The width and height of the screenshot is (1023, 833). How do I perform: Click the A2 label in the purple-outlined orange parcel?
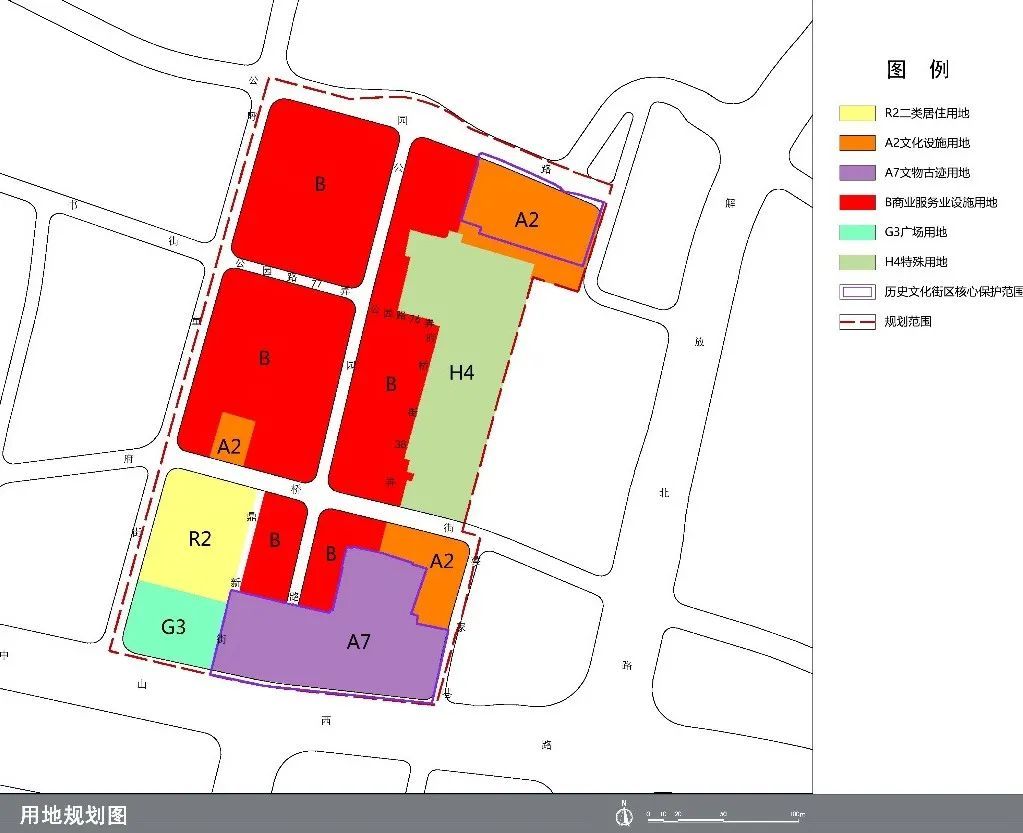(527, 220)
